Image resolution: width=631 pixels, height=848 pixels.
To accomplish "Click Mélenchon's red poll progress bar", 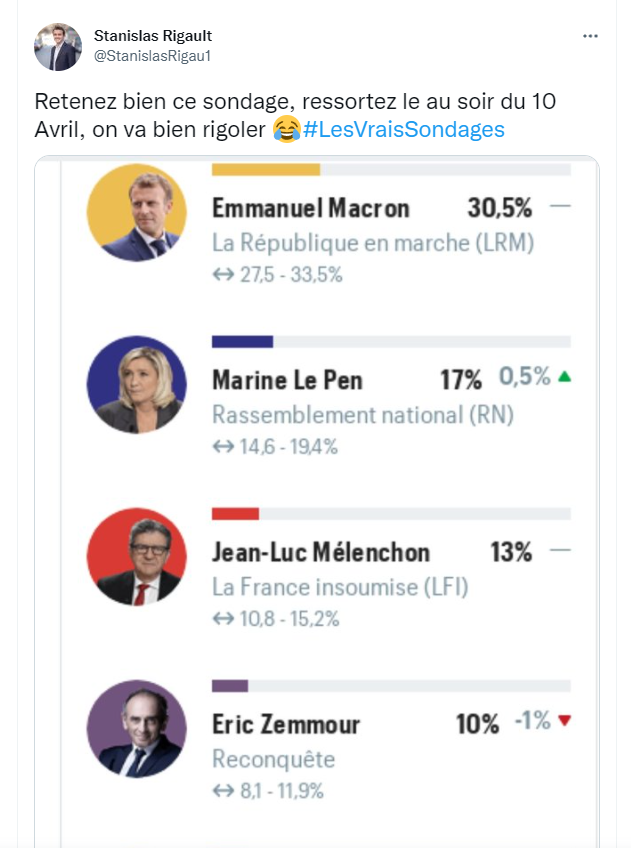I will (235, 513).
